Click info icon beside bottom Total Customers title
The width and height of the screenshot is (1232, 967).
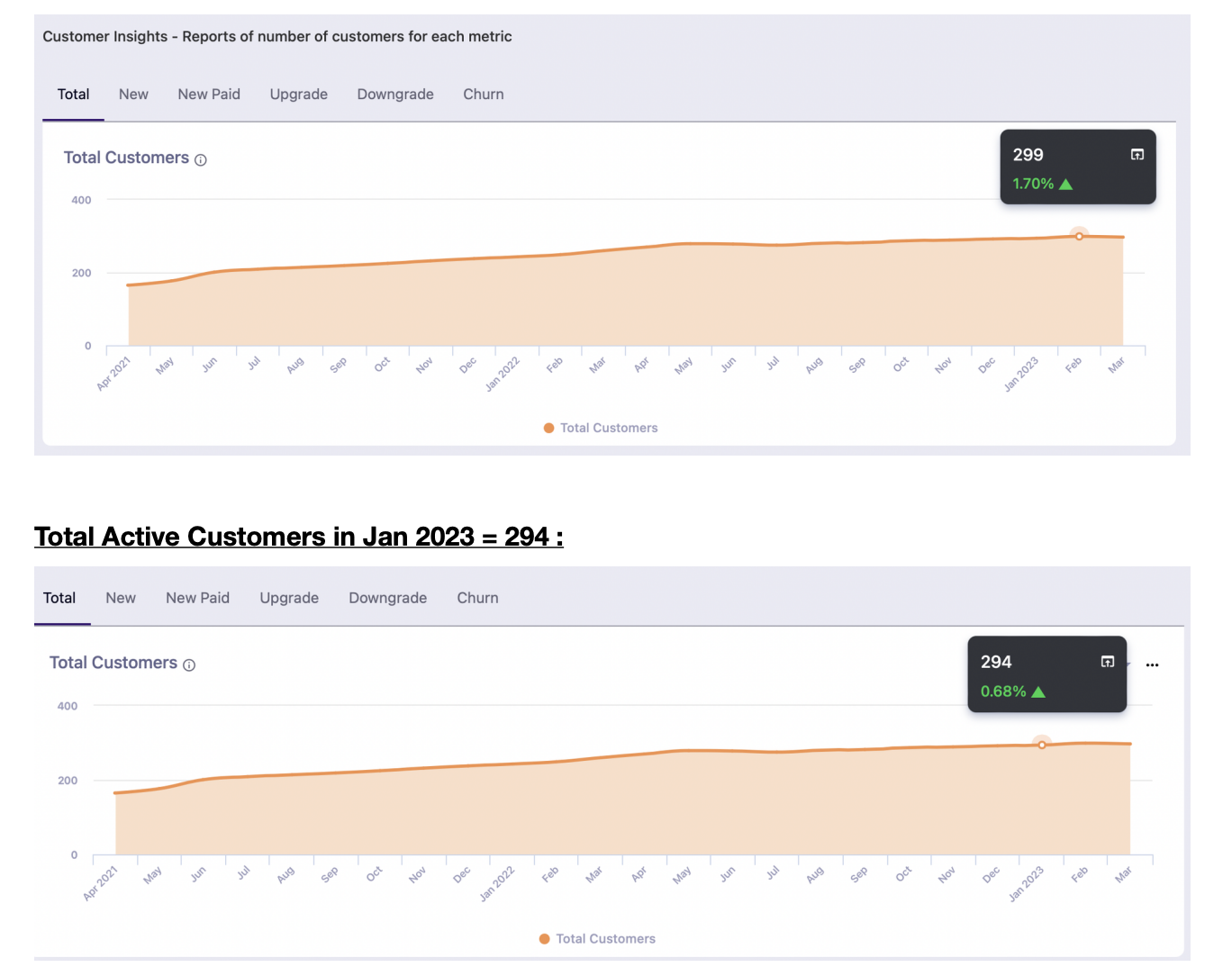pyautogui.click(x=189, y=665)
